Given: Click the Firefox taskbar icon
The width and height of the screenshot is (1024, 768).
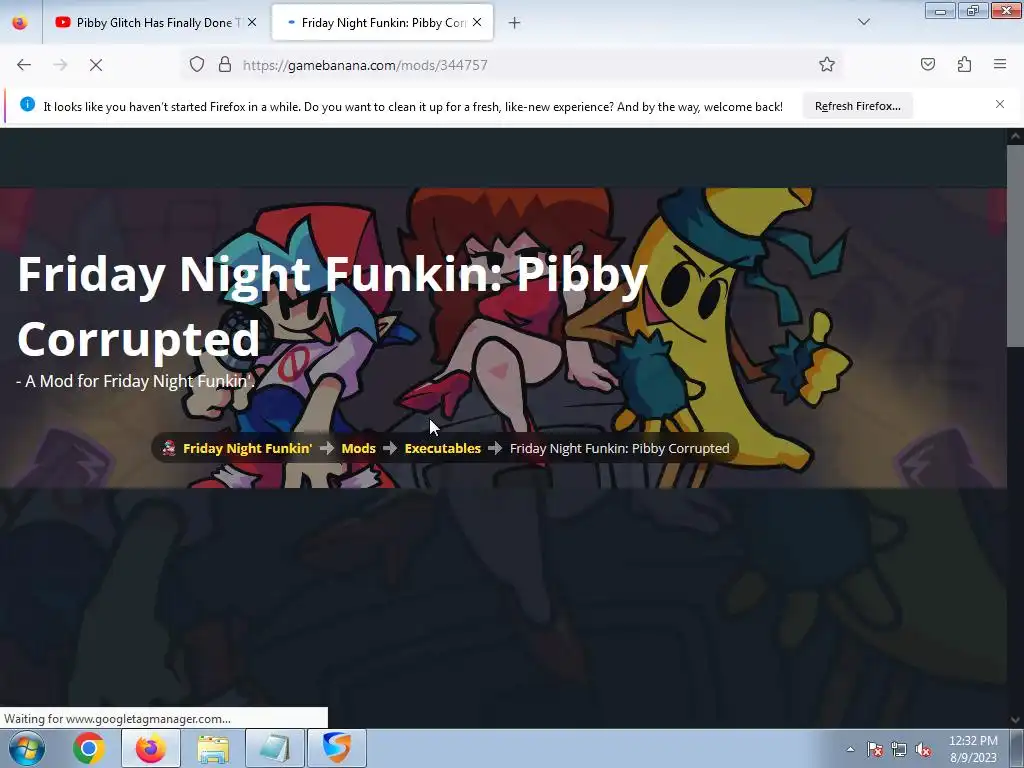Looking at the screenshot, I should (x=150, y=748).
